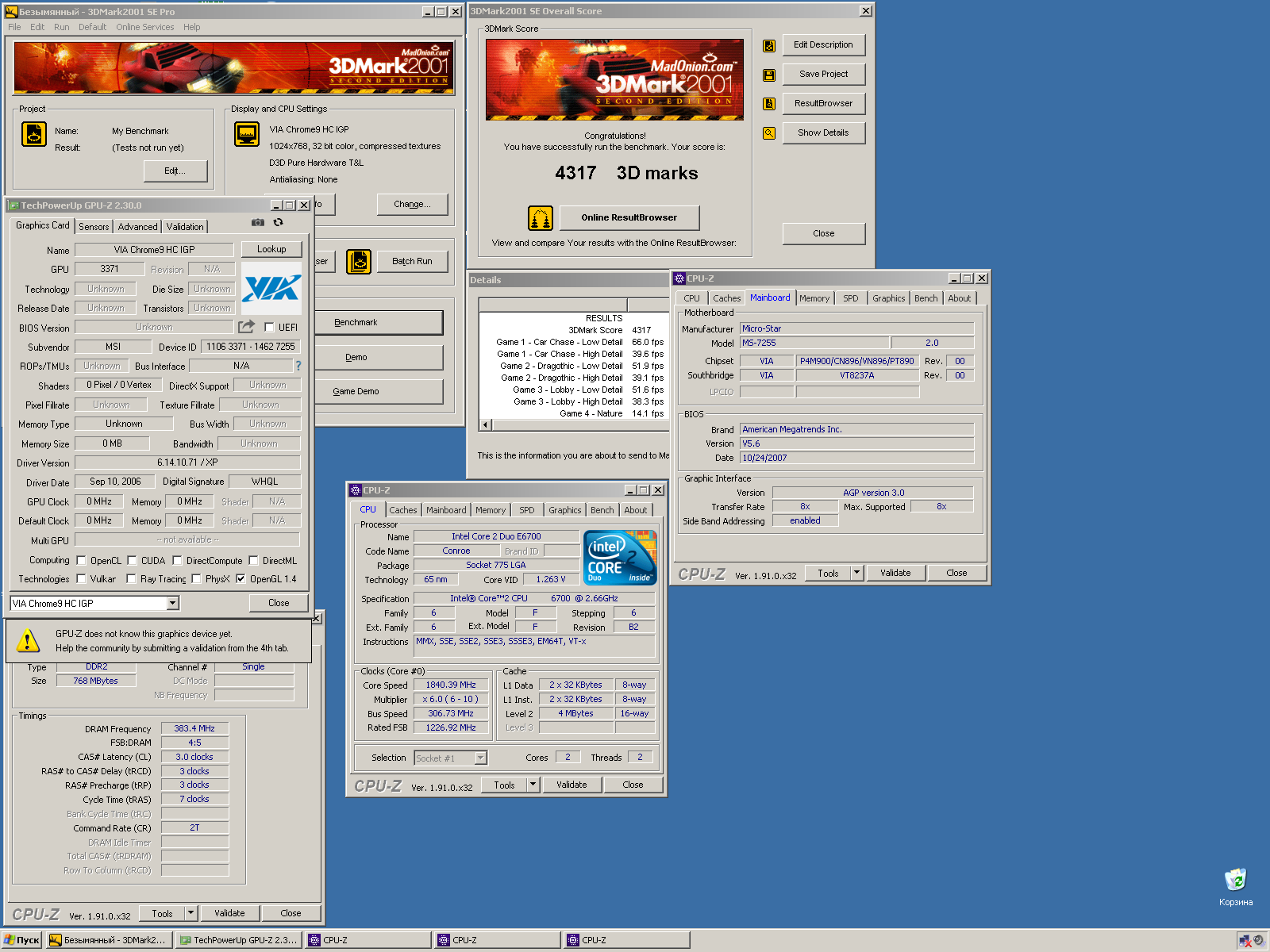Click the ResultBrowser icon
The width and height of the screenshot is (1270, 952).
tap(769, 104)
